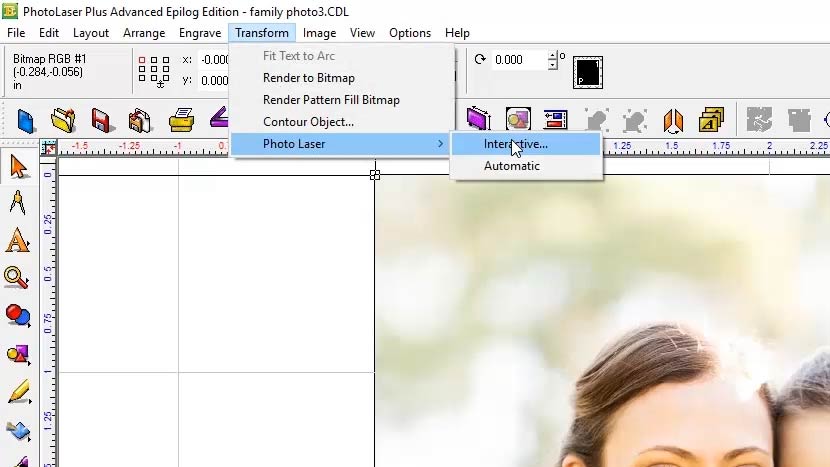
Task: Select top-left anchor point in reference grid
Action: 143,61
